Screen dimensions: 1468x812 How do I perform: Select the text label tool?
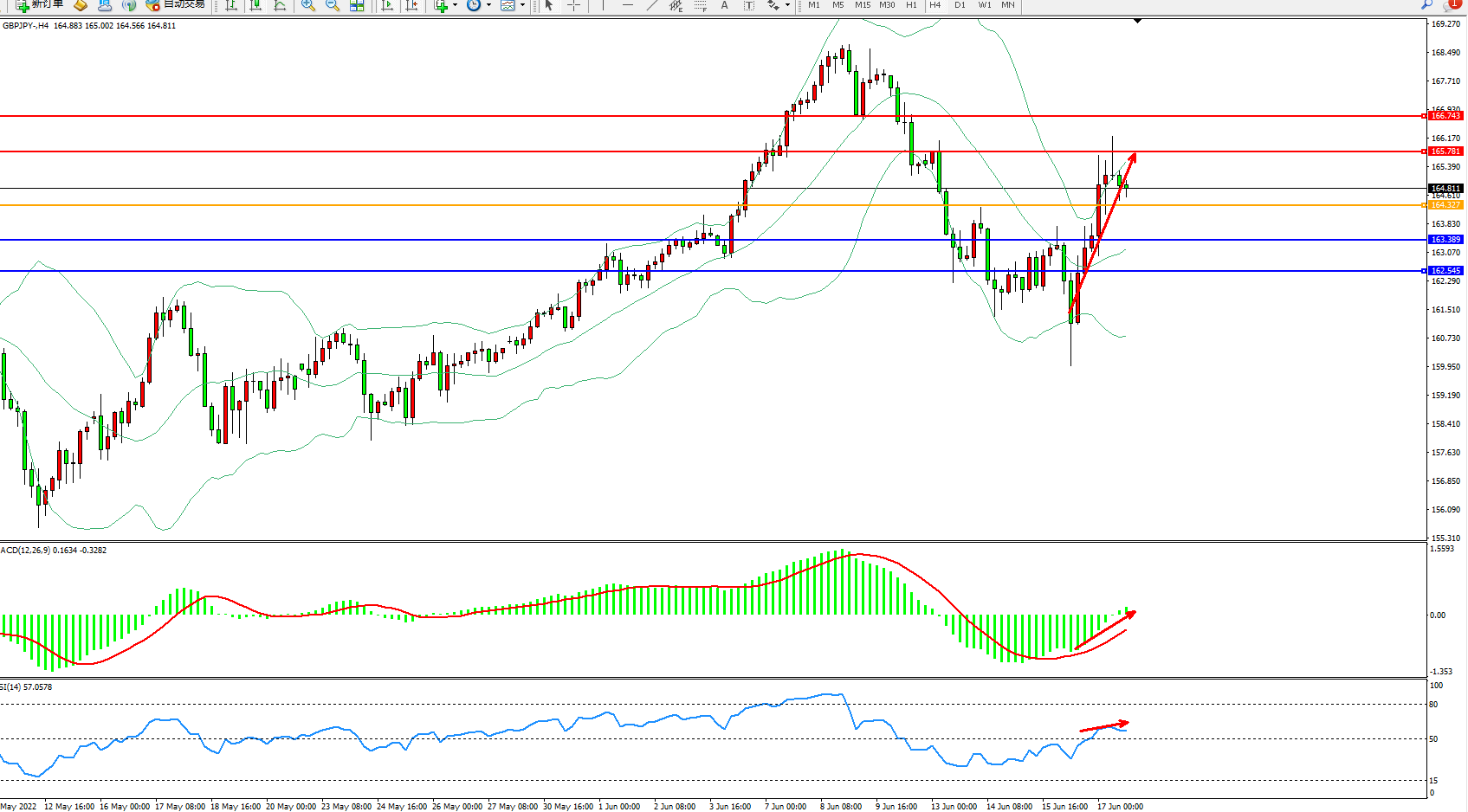click(x=725, y=5)
